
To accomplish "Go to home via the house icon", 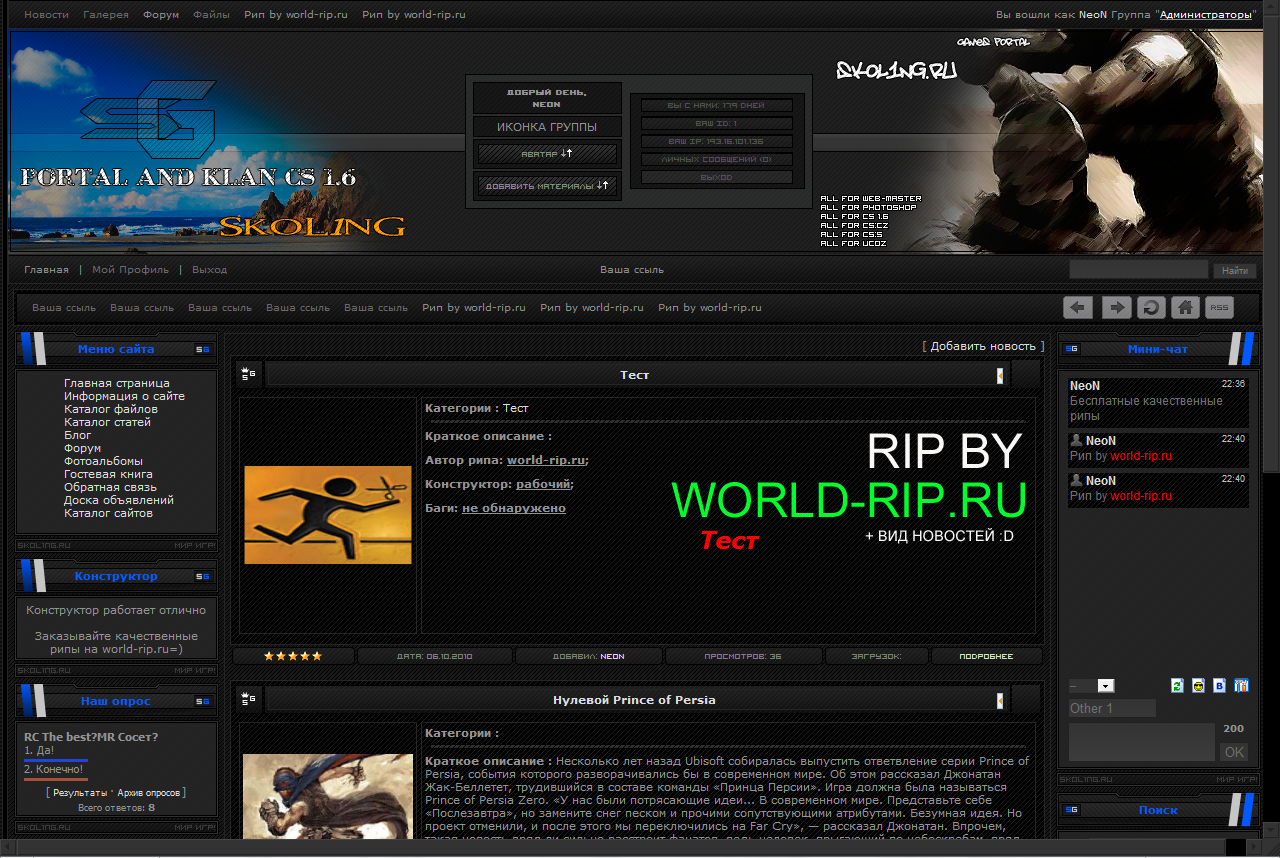I will click(1185, 307).
